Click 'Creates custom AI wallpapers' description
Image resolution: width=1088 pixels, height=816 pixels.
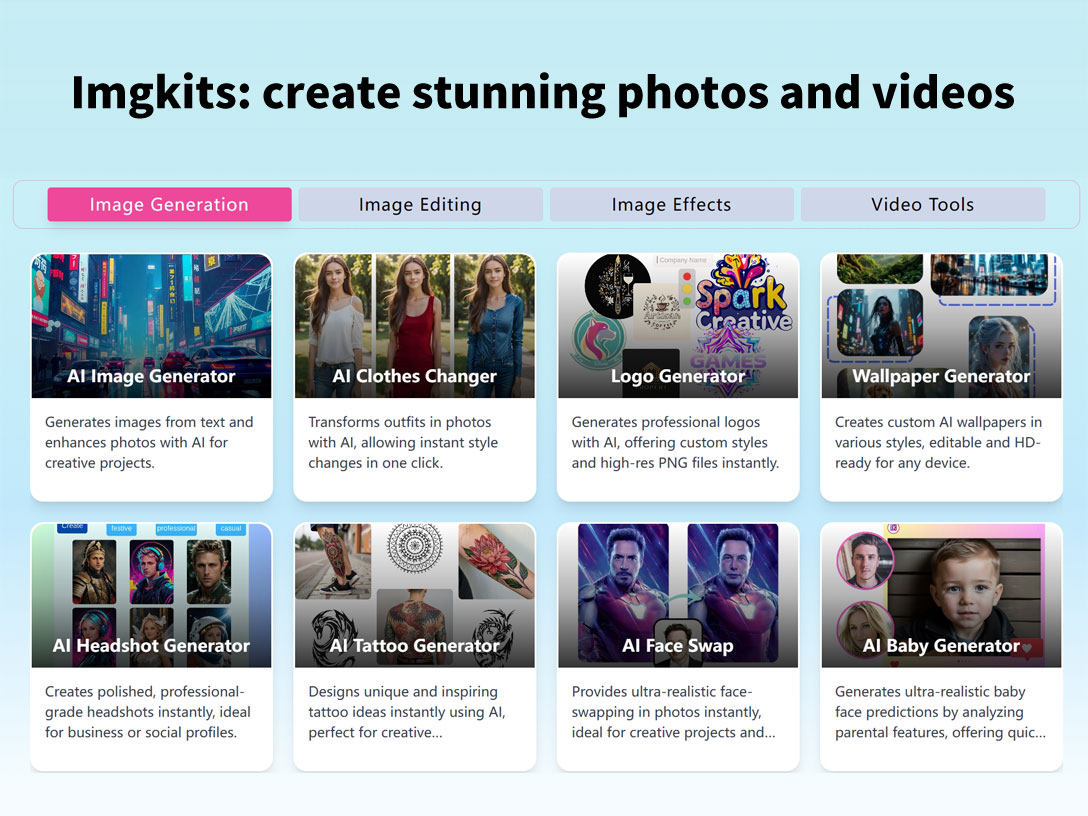tap(938, 442)
